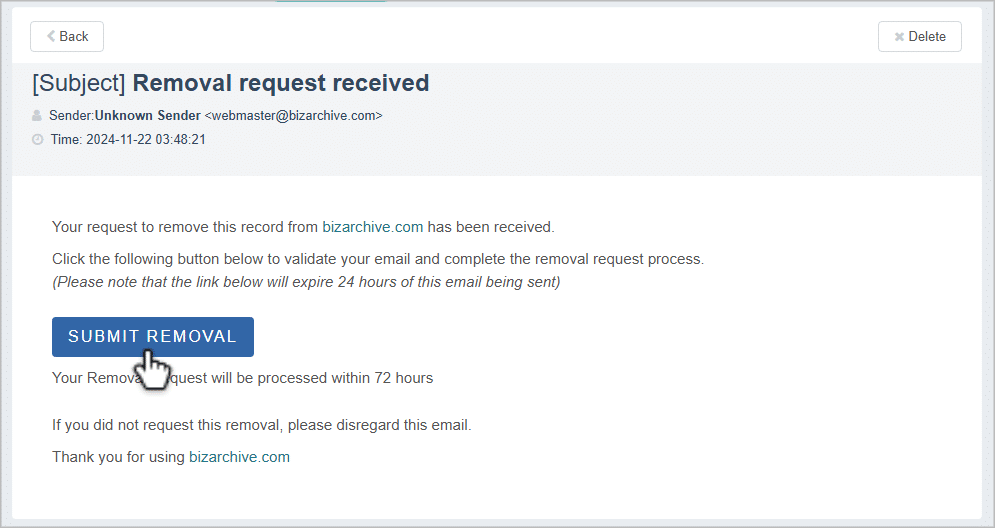
Task: Click the 'Sender:' field label
Action: click(x=72, y=116)
